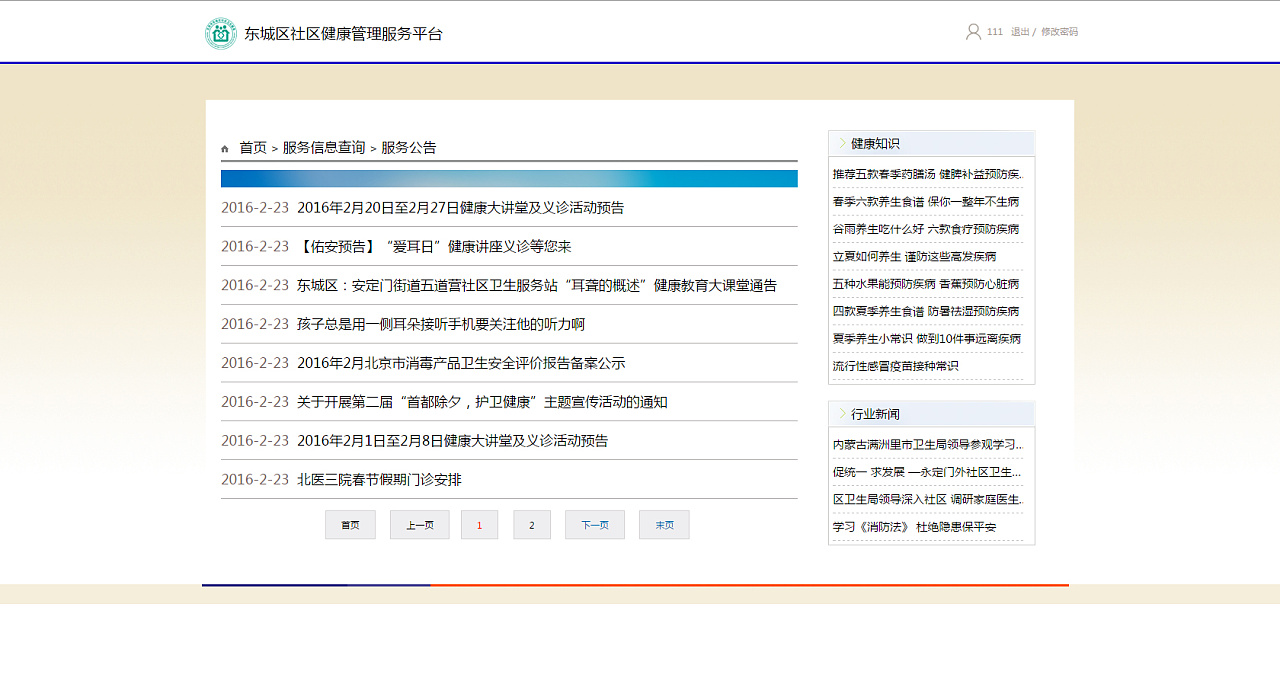The height and width of the screenshot is (684, 1280).
Task: Read 五种水果能预防疾病 article
Action: [x=926, y=284]
